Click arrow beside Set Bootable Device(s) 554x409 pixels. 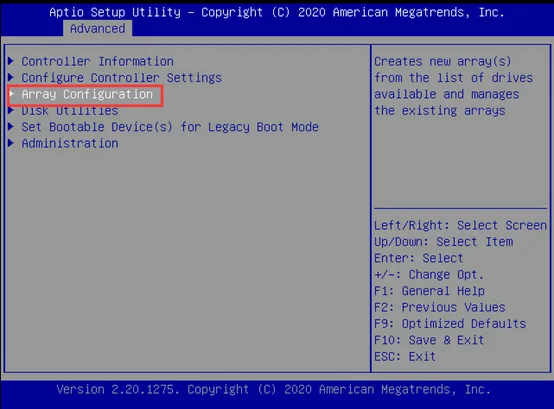[x=11, y=126]
